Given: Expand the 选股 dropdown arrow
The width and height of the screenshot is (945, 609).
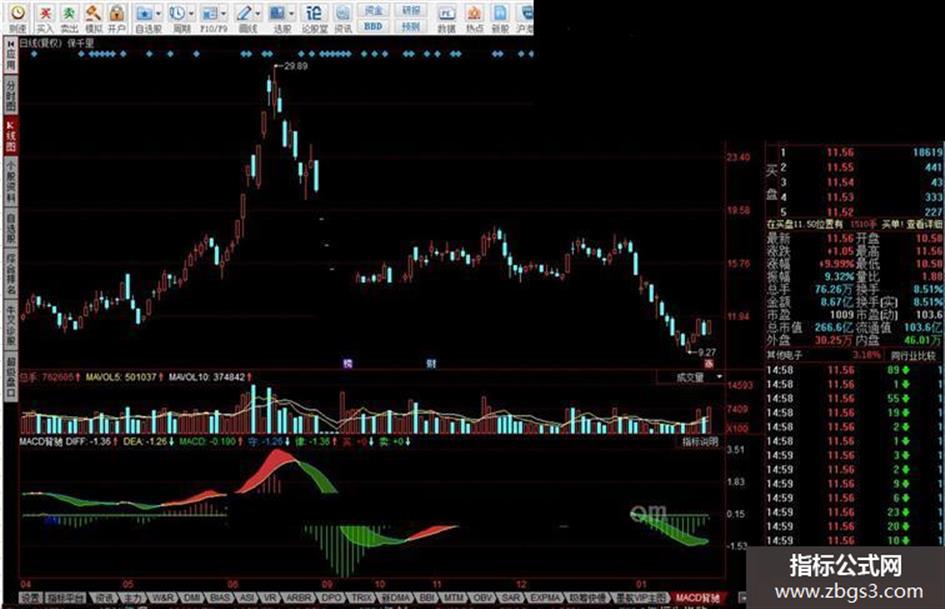Looking at the screenshot, I should [x=292, y=13].
